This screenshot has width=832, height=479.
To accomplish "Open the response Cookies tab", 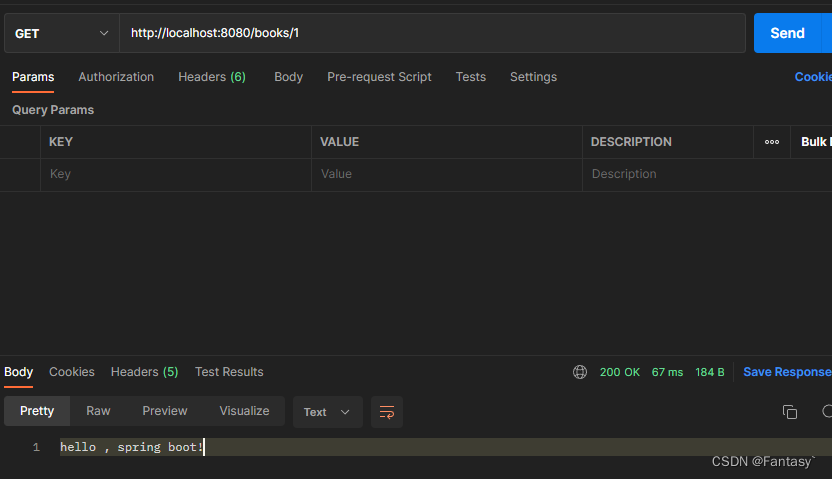I will tap(72, 372).
